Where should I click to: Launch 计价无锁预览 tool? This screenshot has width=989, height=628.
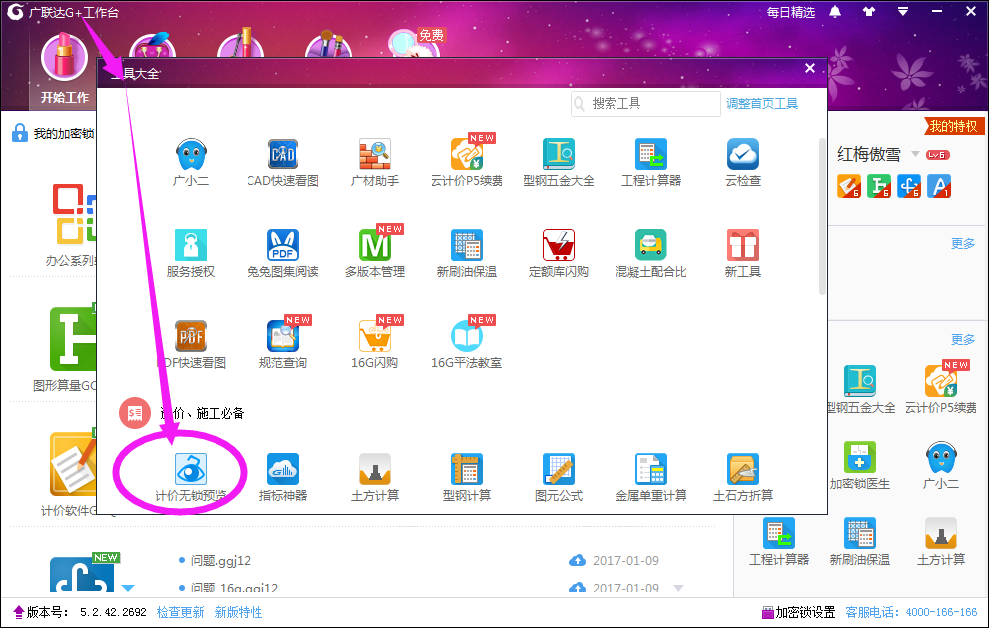point(191,477)
